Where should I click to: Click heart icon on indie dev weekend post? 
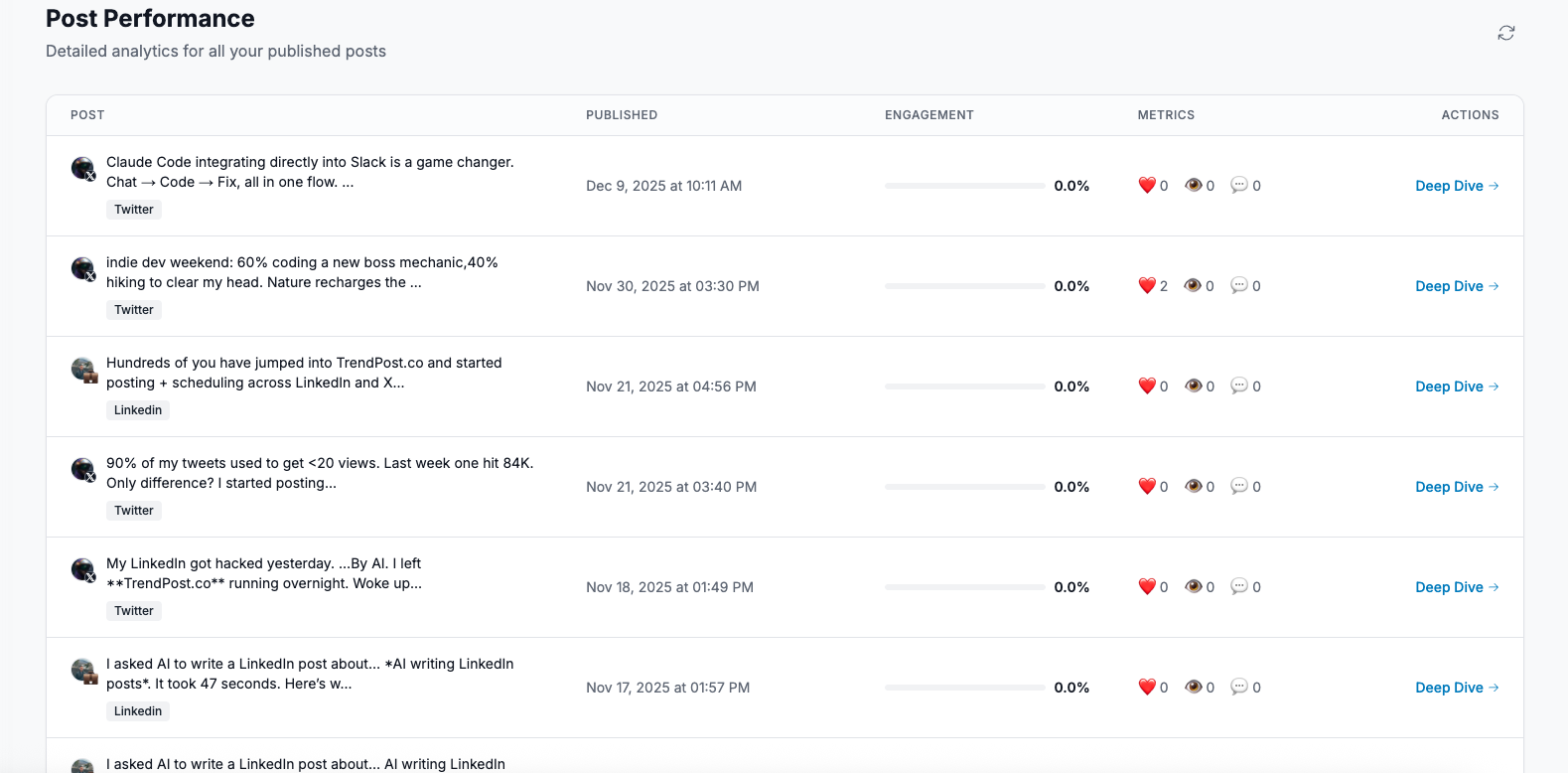(1147, 286)
